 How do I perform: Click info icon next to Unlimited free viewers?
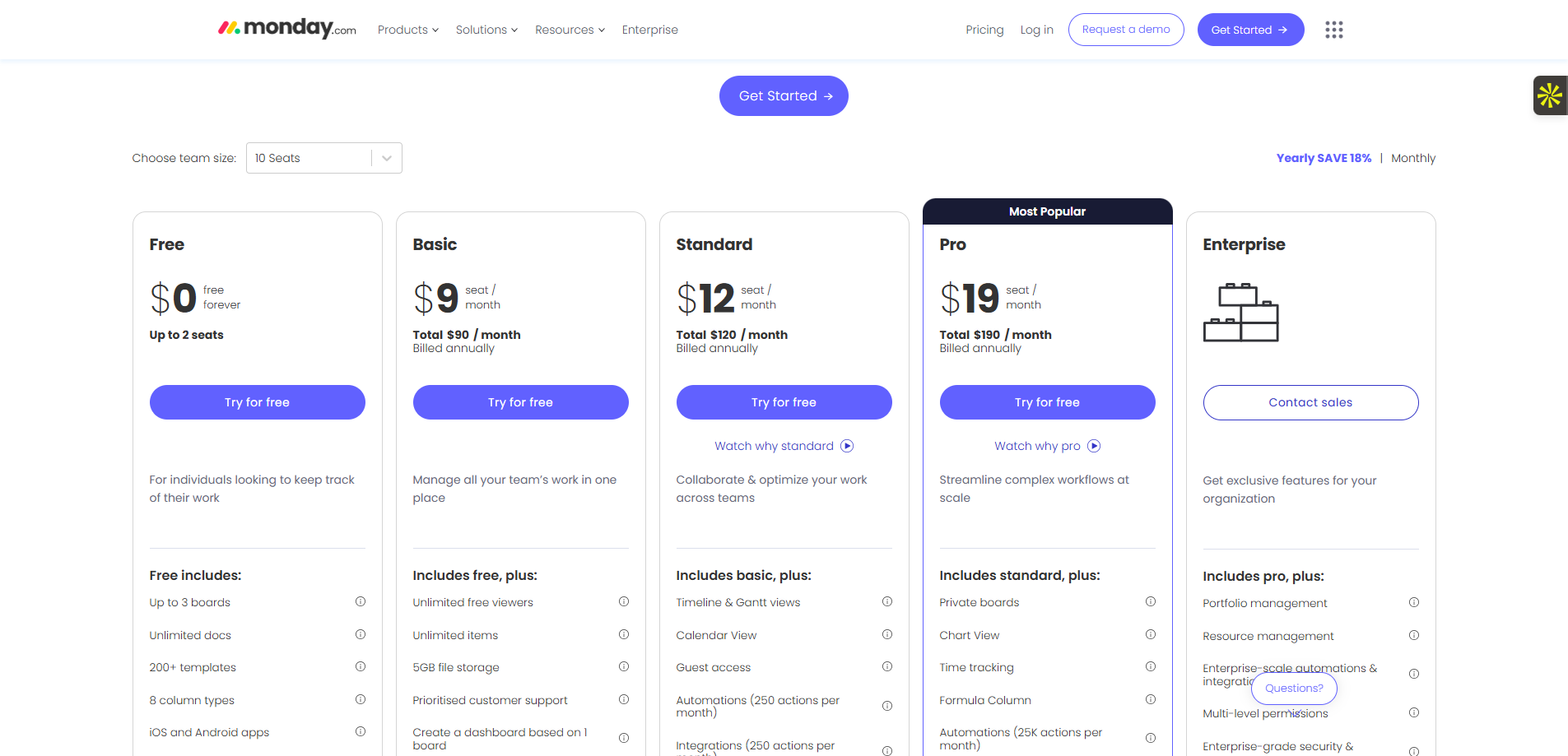pyautogui.click(x=624, y=601)
